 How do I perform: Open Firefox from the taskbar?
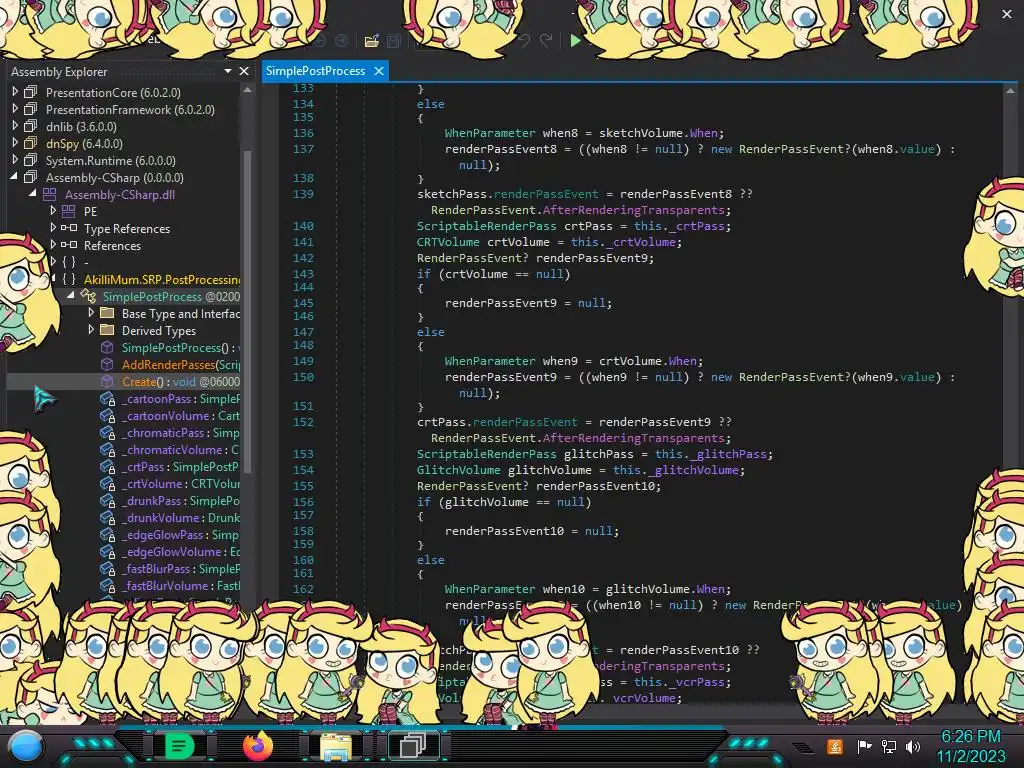[258, 745]
